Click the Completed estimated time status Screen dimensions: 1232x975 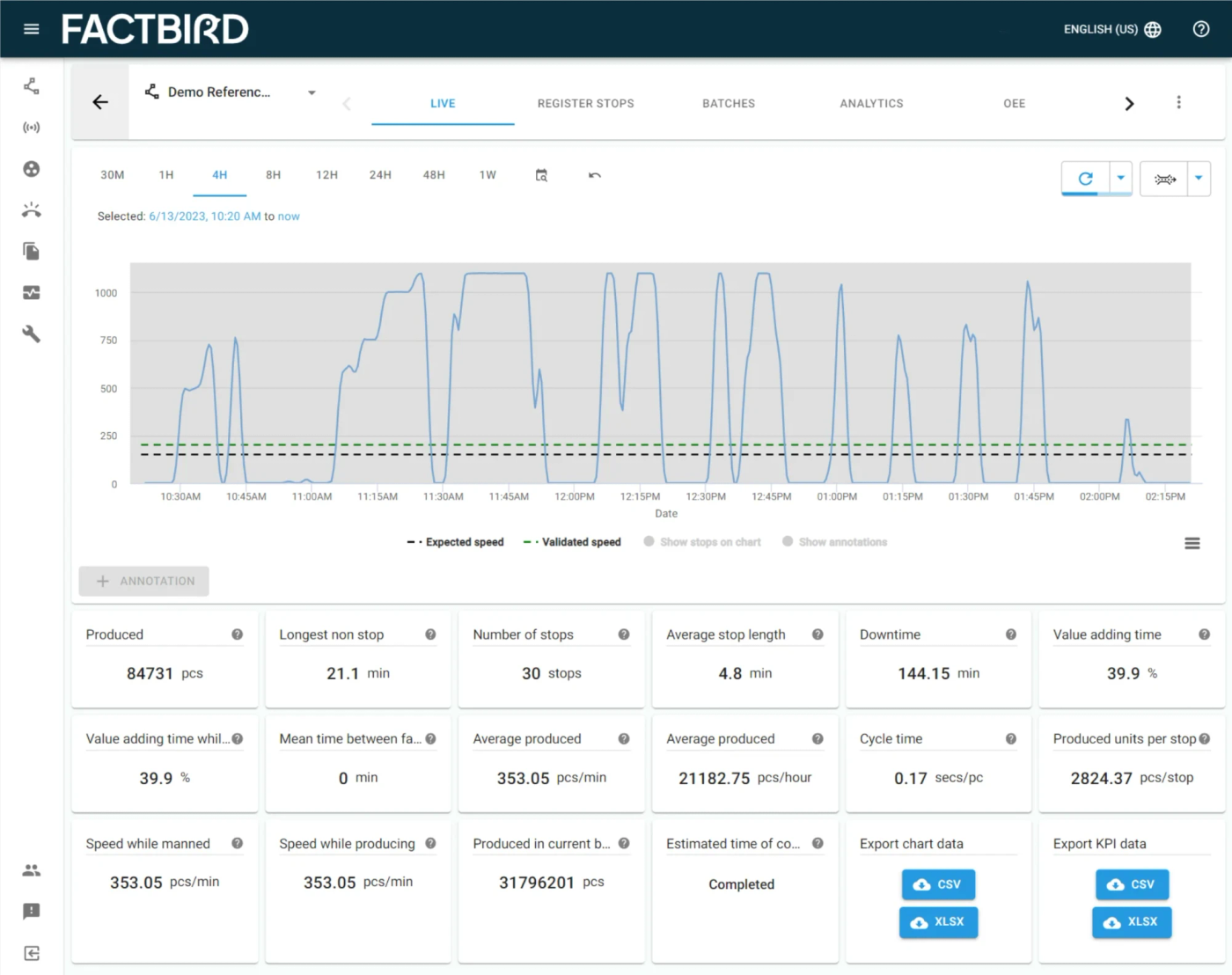click(x=742, y=884)
